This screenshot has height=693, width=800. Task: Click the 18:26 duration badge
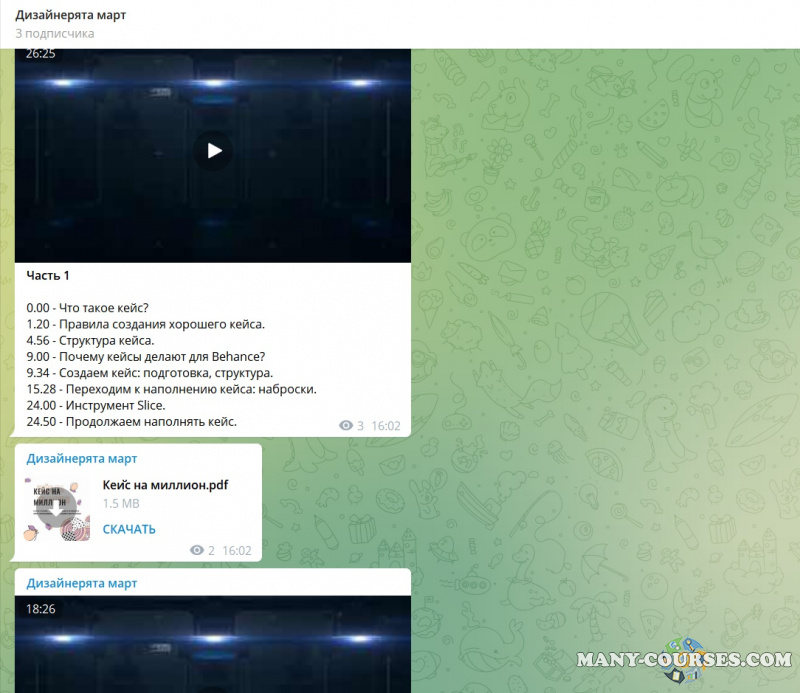(x=41, y=607)
